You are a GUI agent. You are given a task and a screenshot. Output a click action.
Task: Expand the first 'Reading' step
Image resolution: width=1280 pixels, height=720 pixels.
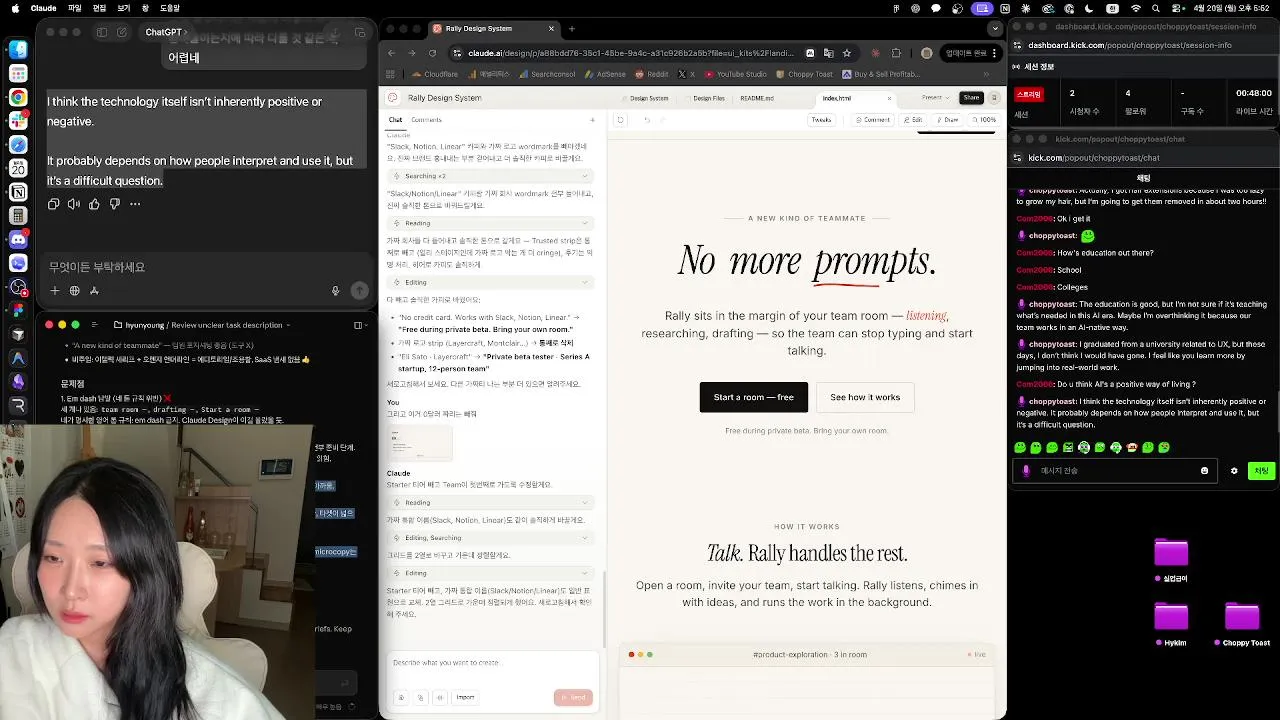coord(490,223)
